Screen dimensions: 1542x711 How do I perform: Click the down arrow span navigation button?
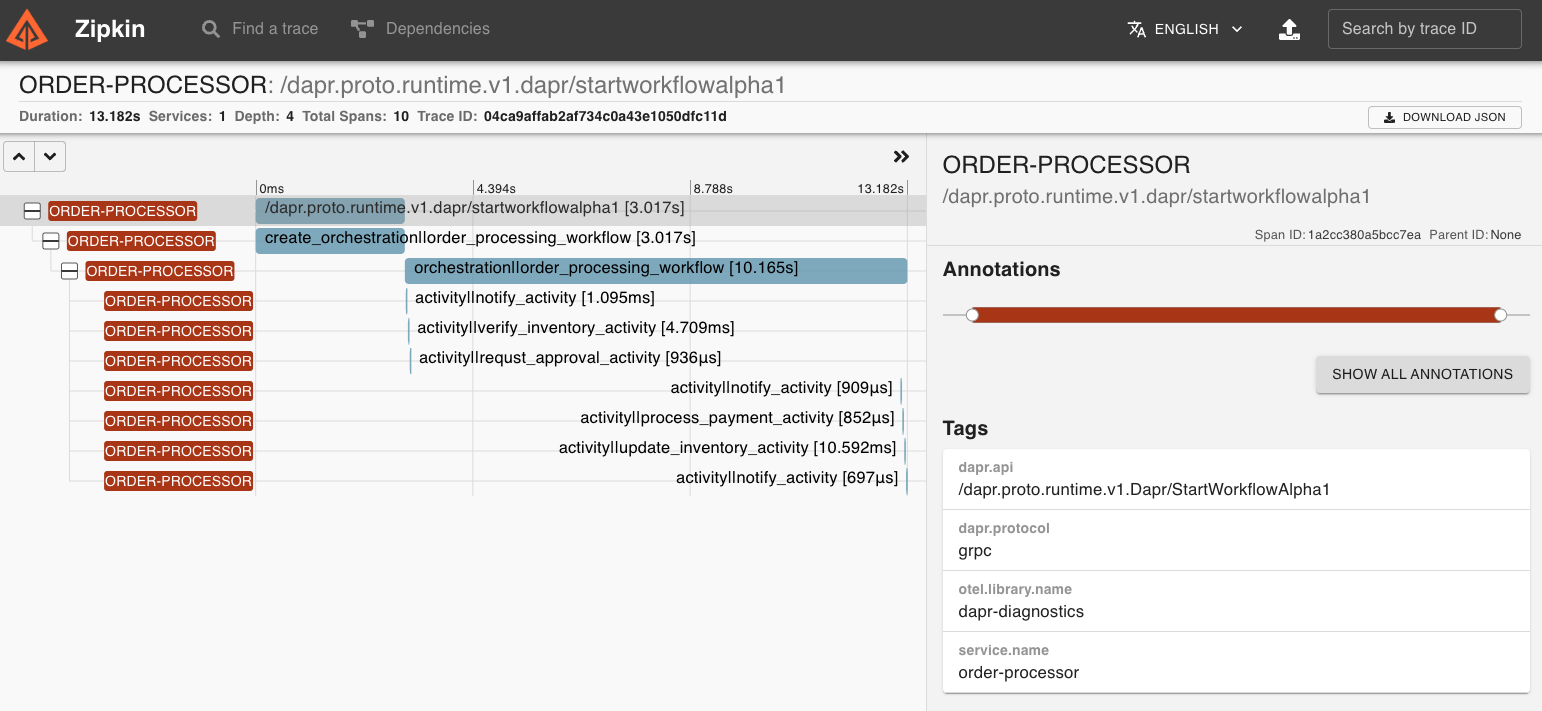click(50, 156)
